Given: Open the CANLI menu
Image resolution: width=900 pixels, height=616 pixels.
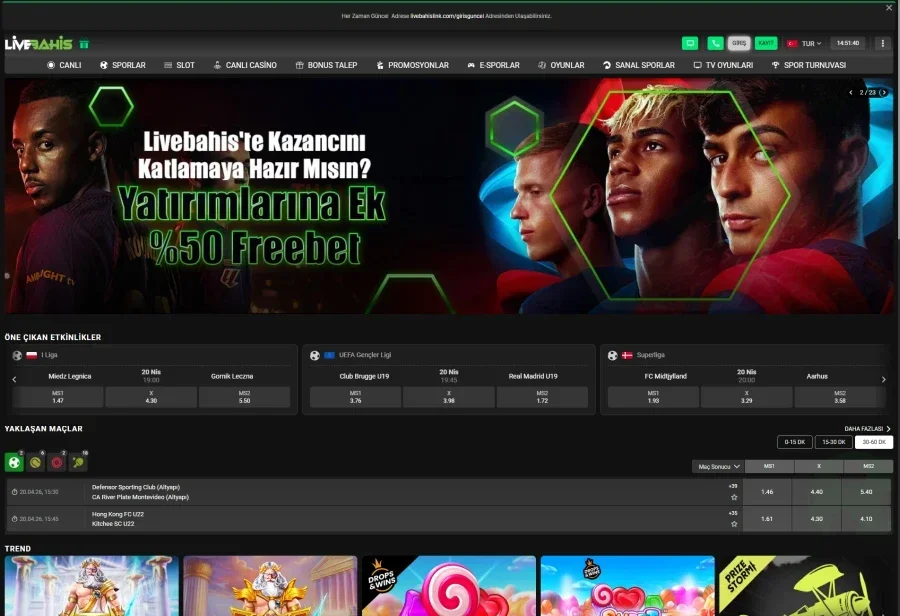Looking at the screenshot, I should point(64,65).
